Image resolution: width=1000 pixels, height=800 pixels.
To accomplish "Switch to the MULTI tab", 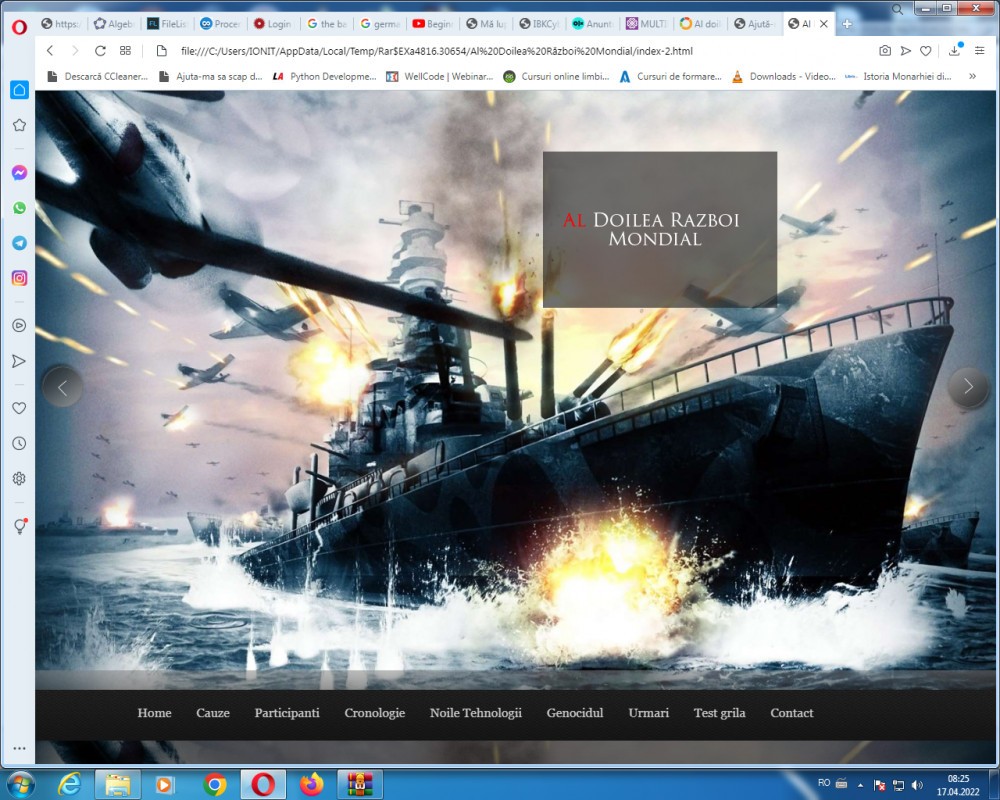I will pyautogui.click(x=646, y=24).
